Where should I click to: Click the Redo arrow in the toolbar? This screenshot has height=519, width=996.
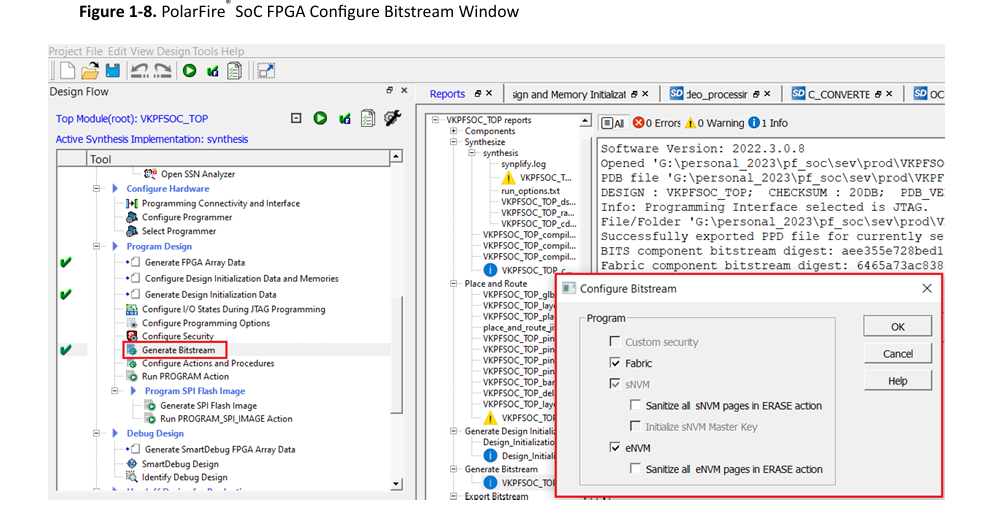(163, 71)
